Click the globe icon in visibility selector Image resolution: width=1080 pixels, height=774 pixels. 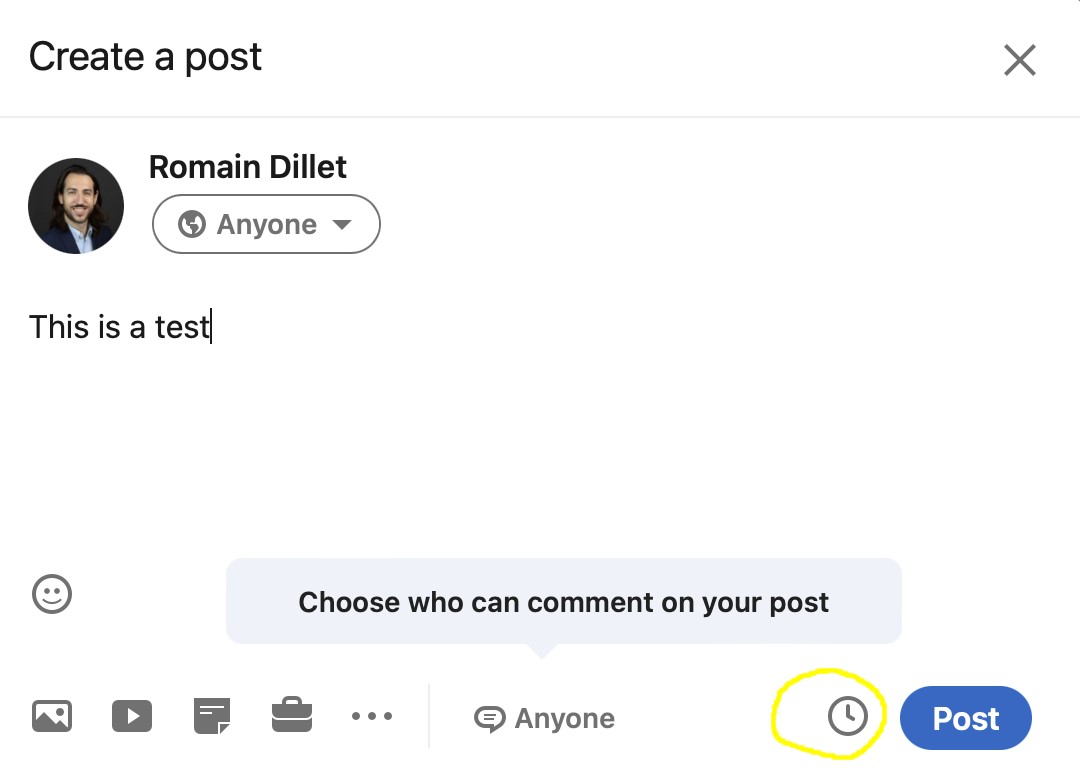(x=192, y=224)
